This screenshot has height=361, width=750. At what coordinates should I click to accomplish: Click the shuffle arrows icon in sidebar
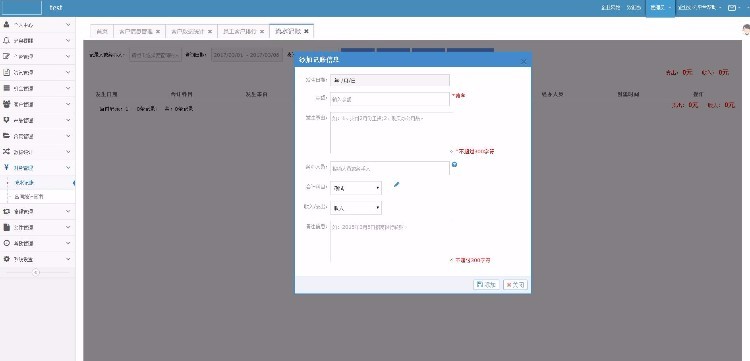pyautogui.click(x=6, y=152)
